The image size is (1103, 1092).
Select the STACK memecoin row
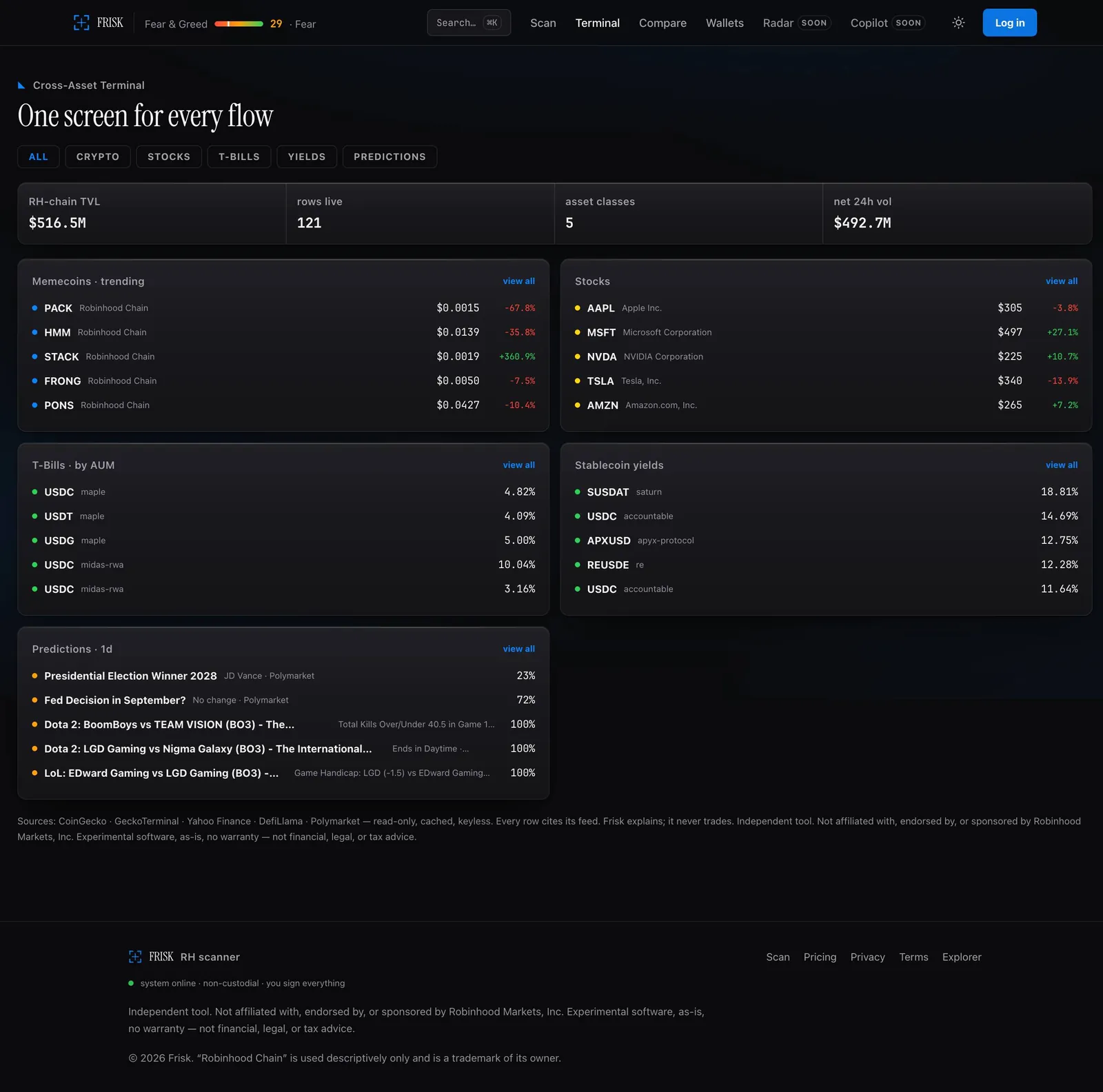283,356
